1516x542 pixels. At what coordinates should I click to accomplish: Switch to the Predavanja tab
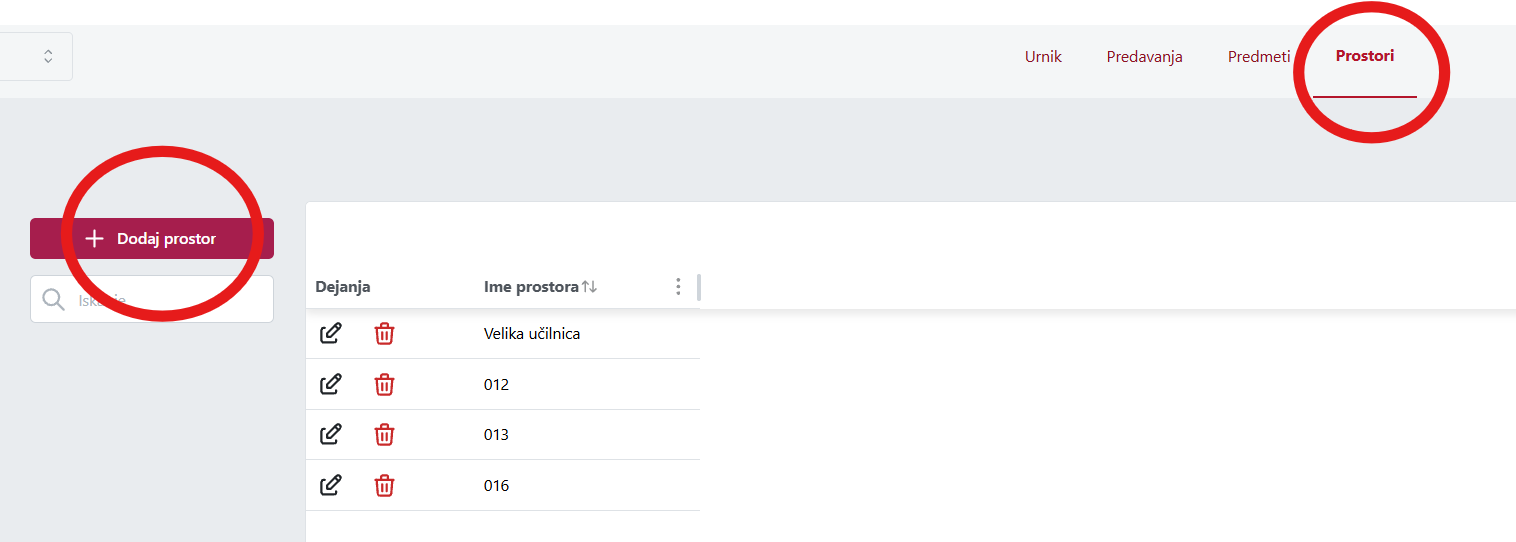(1144, 56)
